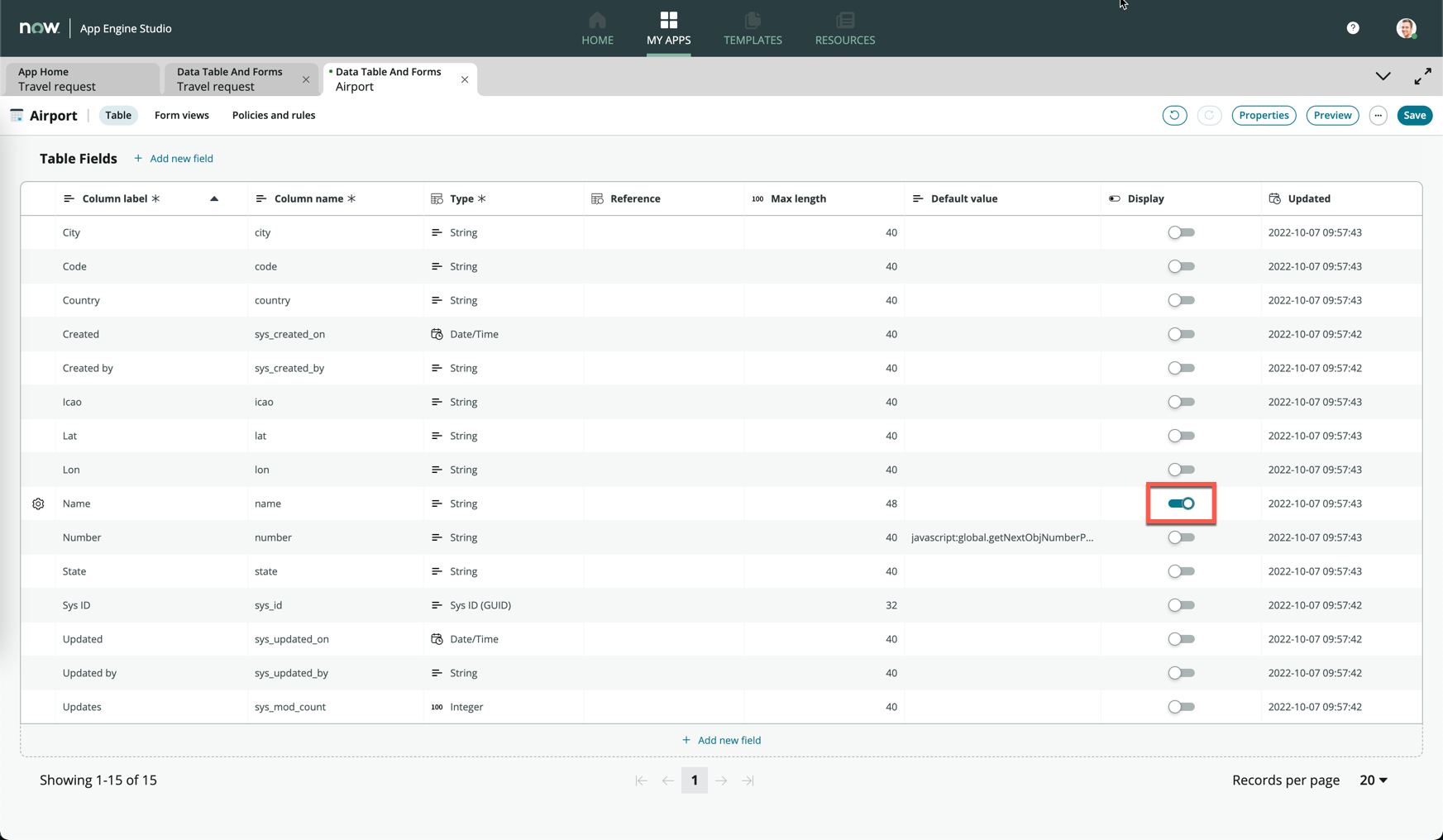Screen dimensions: 1443x840
Task: Click the ServiceNow 'now' logo
Action: pyautogui.click(x=40, y=28)
